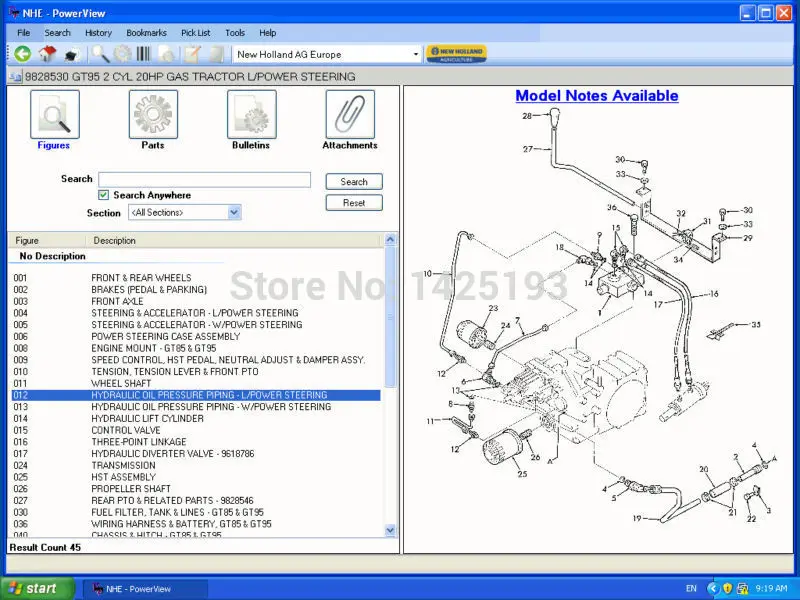This screenshot has width=800, height=600.
Task: Select 010 TENSION, TENSION LEVER & FRONT PTO
Action: pyautogui.click(x=196, y=371)
